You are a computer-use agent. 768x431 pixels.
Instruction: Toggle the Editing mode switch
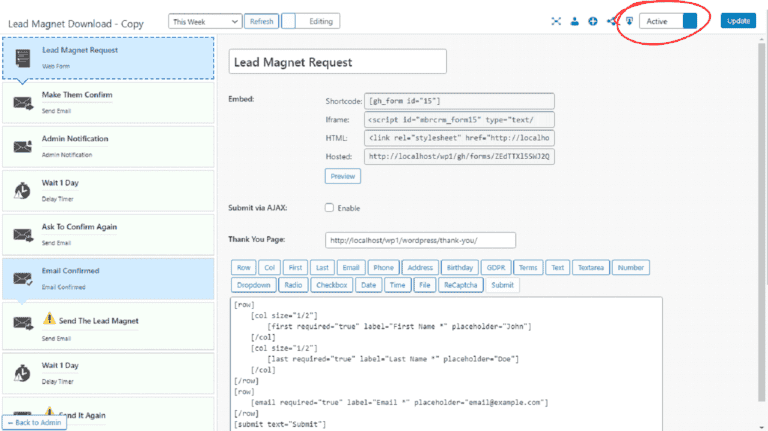(x=311, y=21)
